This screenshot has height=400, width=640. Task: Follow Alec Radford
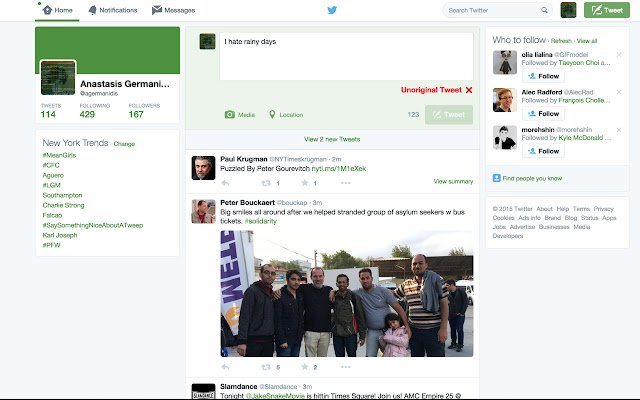tap(543, 113)
